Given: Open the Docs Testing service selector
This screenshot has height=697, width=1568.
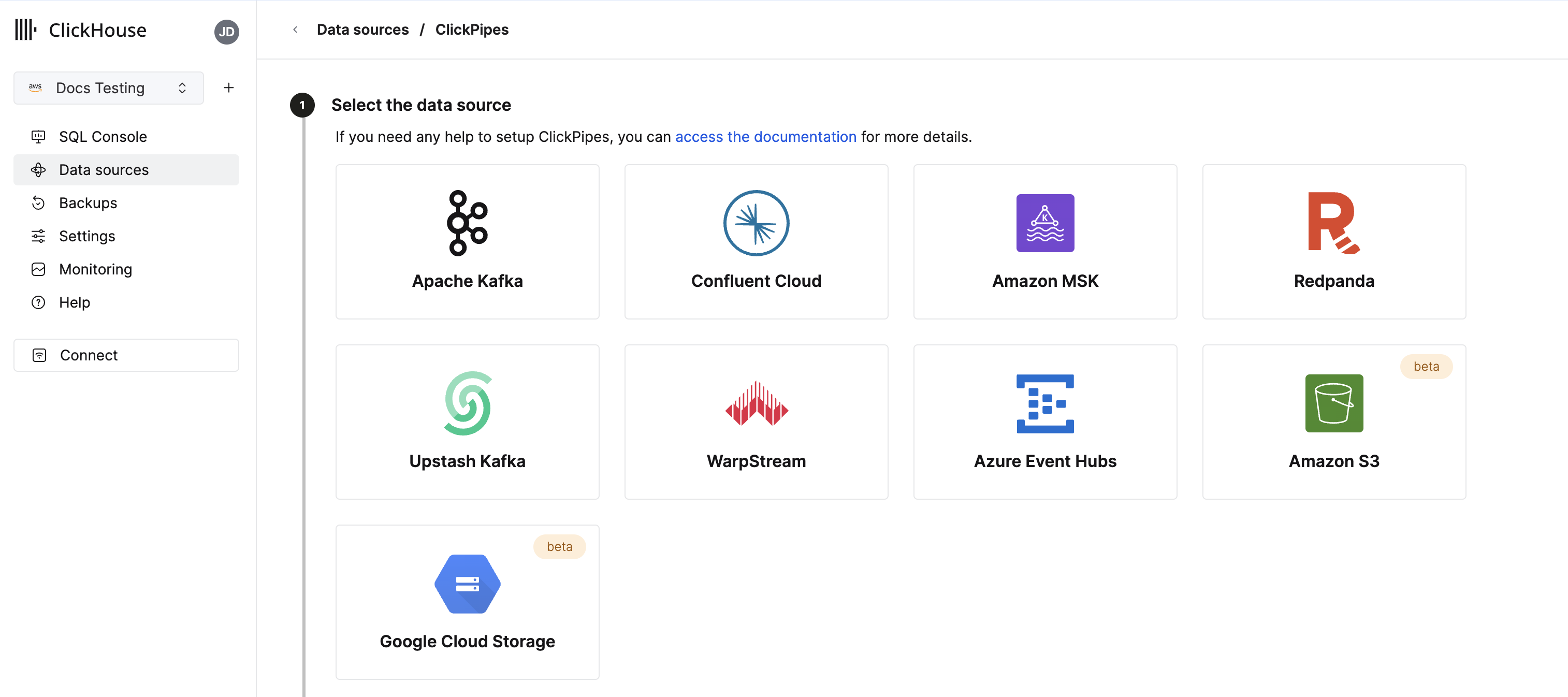Looking at the screenshot, I should (108, 88).
